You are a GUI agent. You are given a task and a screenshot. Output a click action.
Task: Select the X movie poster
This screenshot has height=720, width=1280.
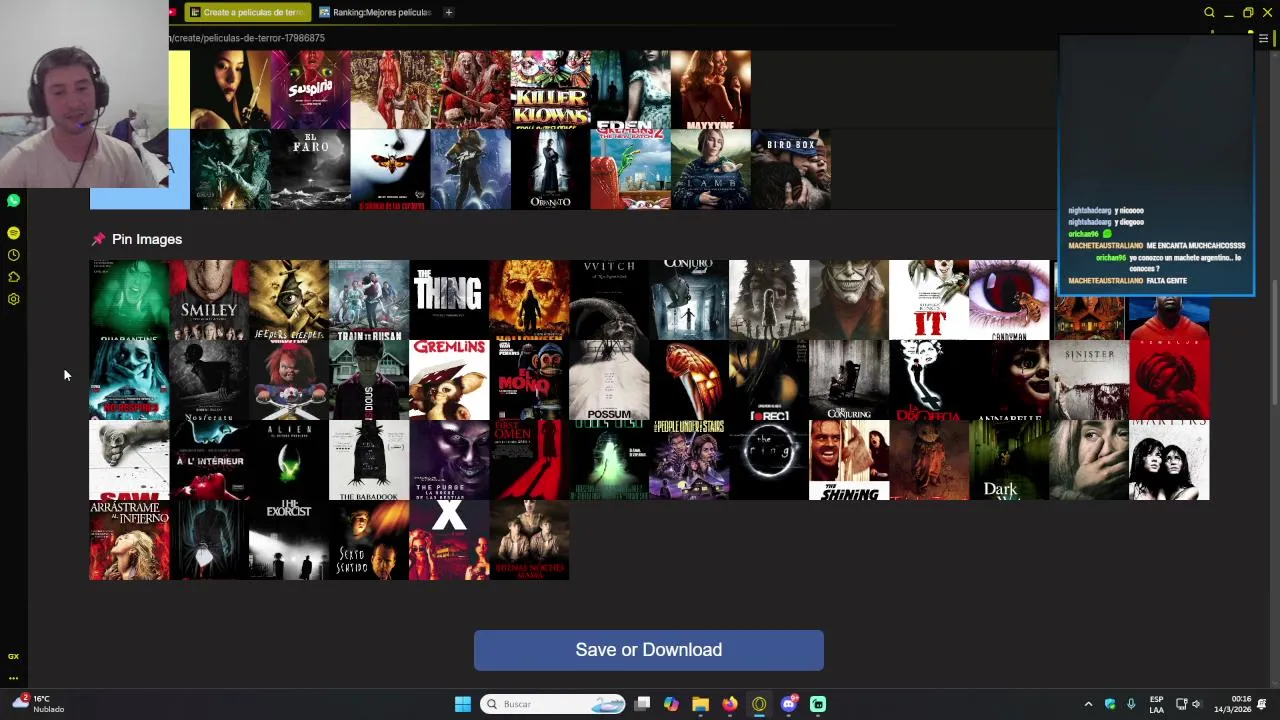pyautogui.click(x=449, y=539)
